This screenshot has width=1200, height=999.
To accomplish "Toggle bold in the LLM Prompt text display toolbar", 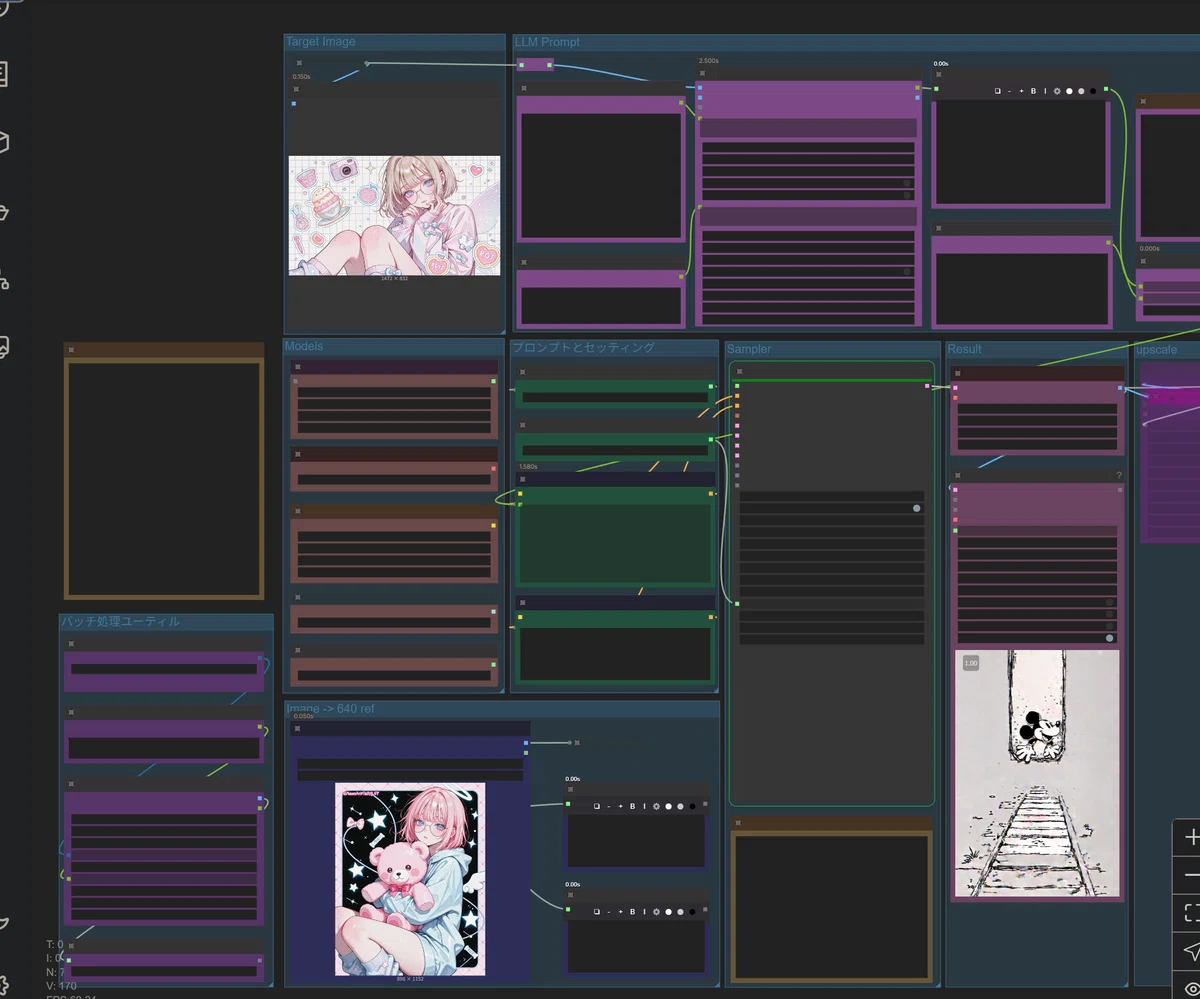I will (x=1033, y=91).
